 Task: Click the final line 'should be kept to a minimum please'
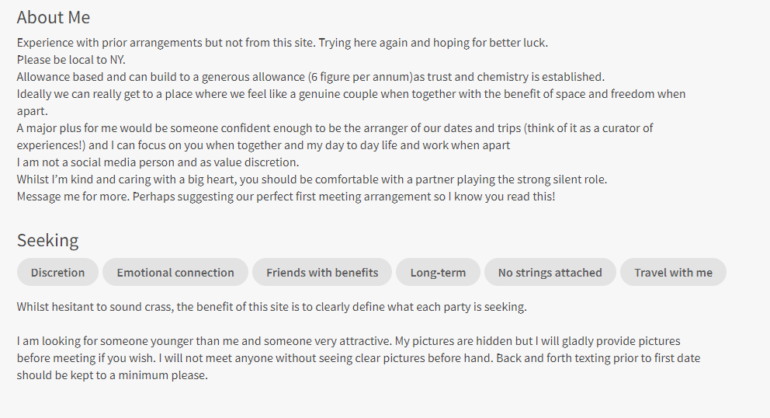[112, 375]
